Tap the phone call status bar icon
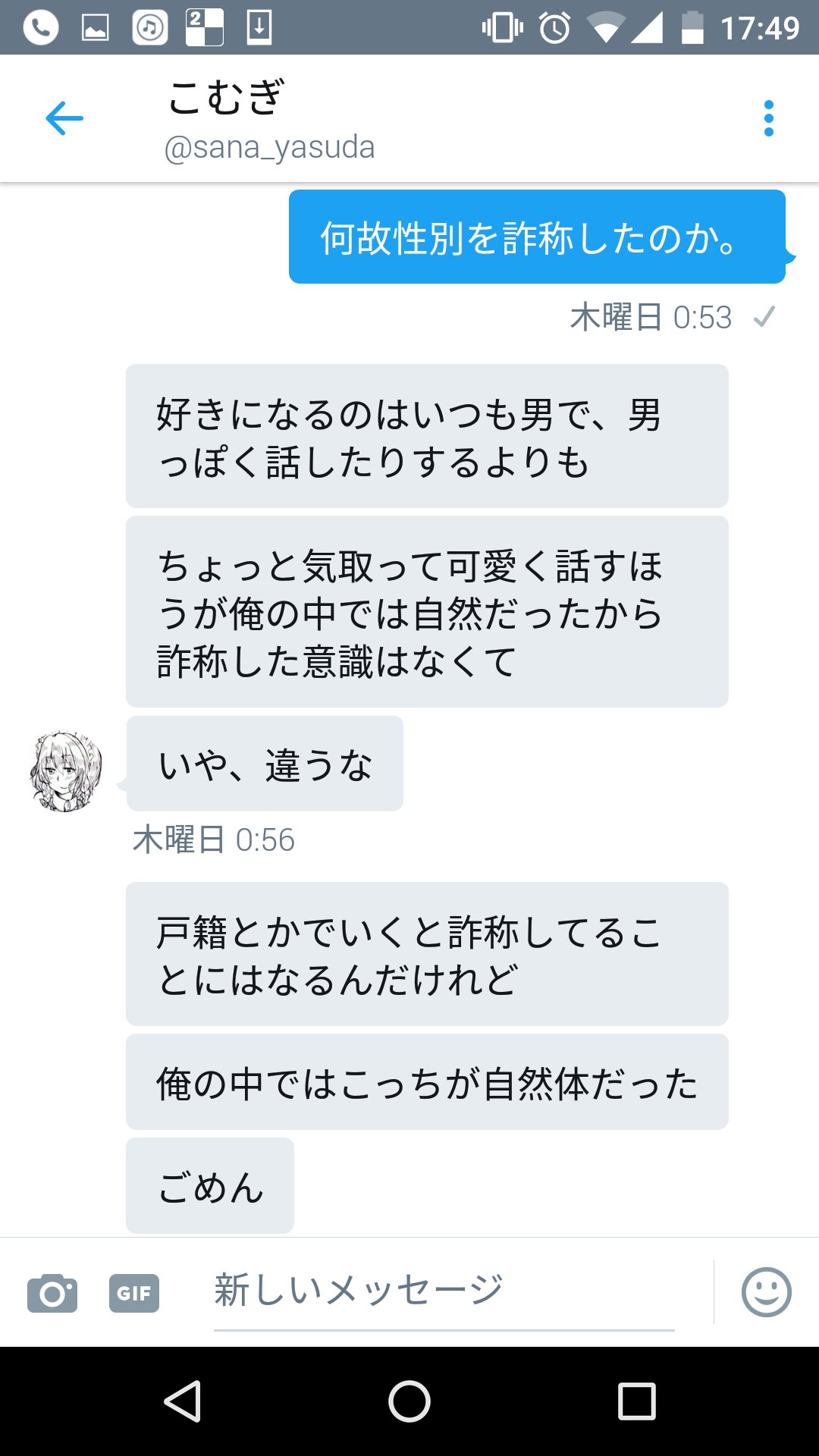The image size is (819, 1456). click(40, 28)
